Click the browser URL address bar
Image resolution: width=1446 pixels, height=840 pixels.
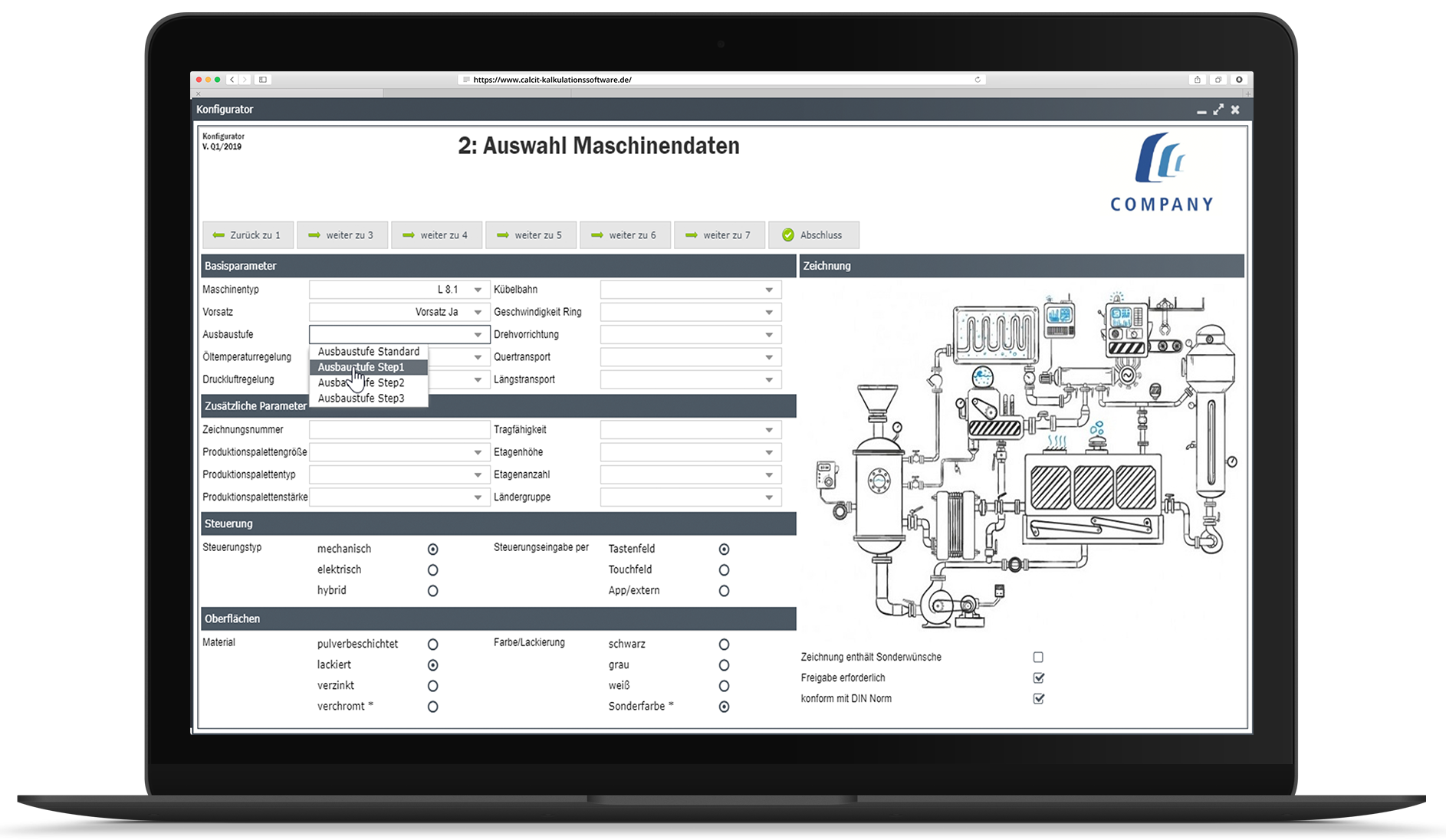tap(721, 80)
